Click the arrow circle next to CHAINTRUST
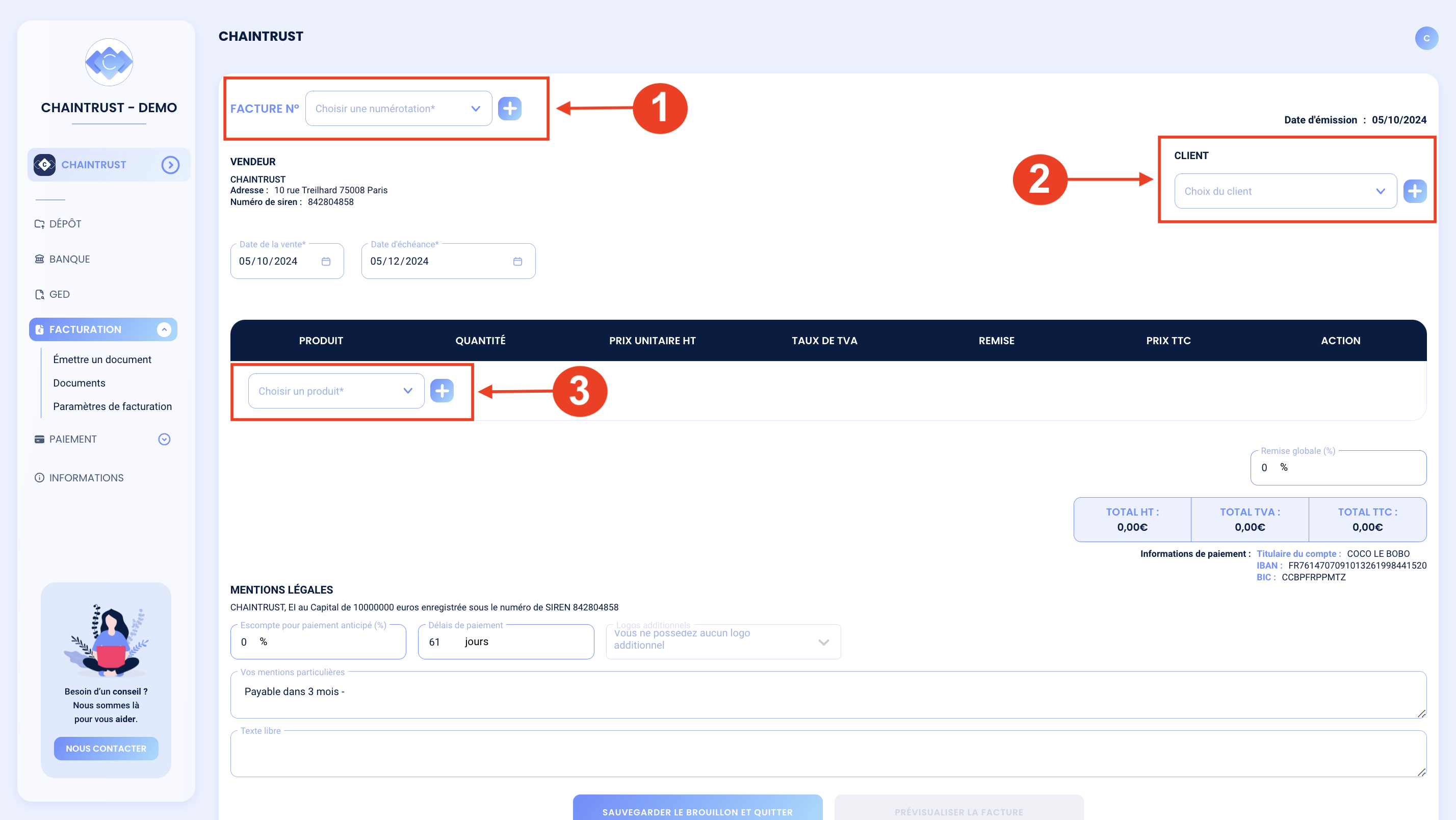Screen dimensions: 1456x820 click(170, 165)
